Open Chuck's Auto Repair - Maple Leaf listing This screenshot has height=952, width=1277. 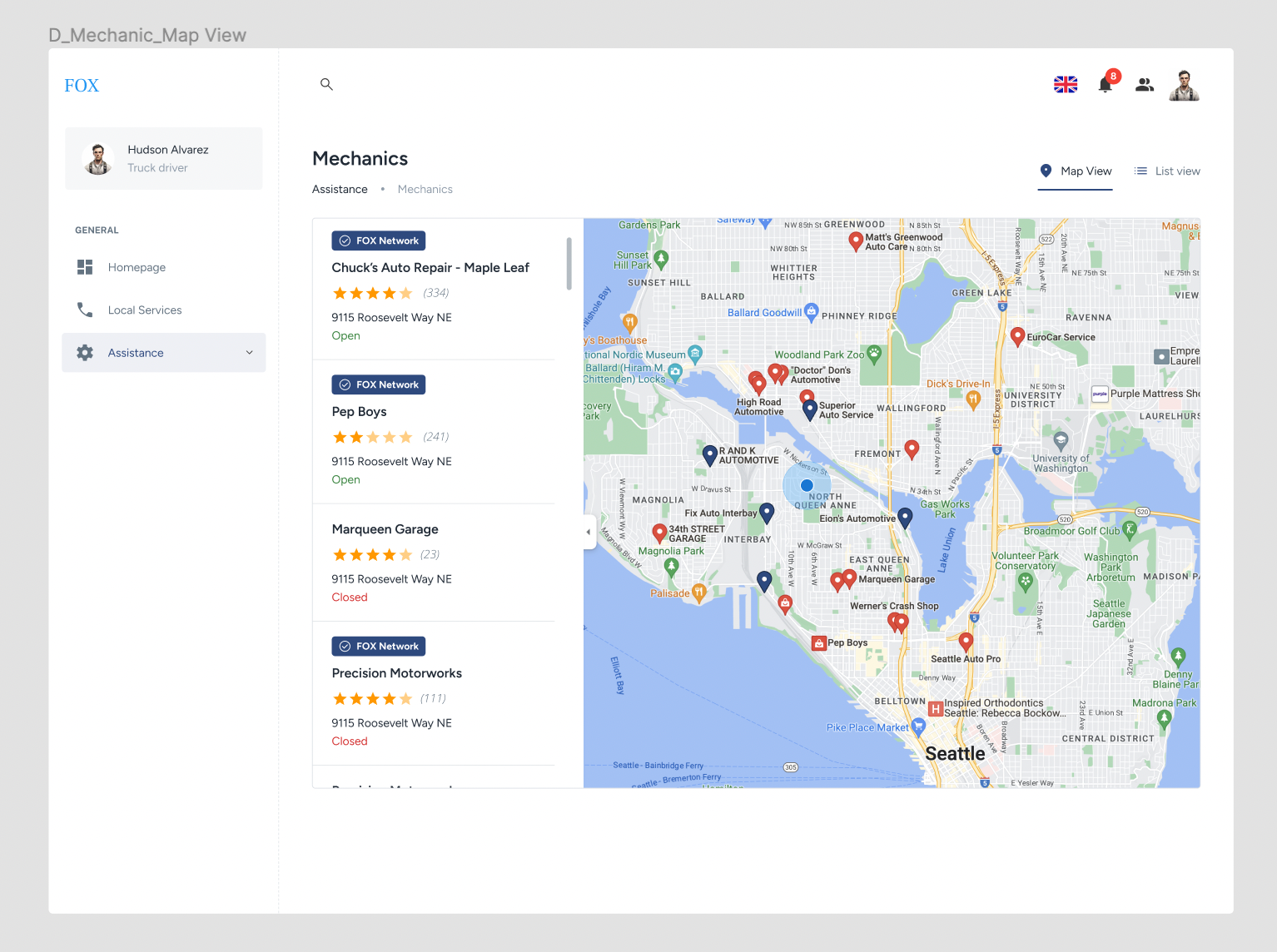pyautogui.click(x=430, y=267)
